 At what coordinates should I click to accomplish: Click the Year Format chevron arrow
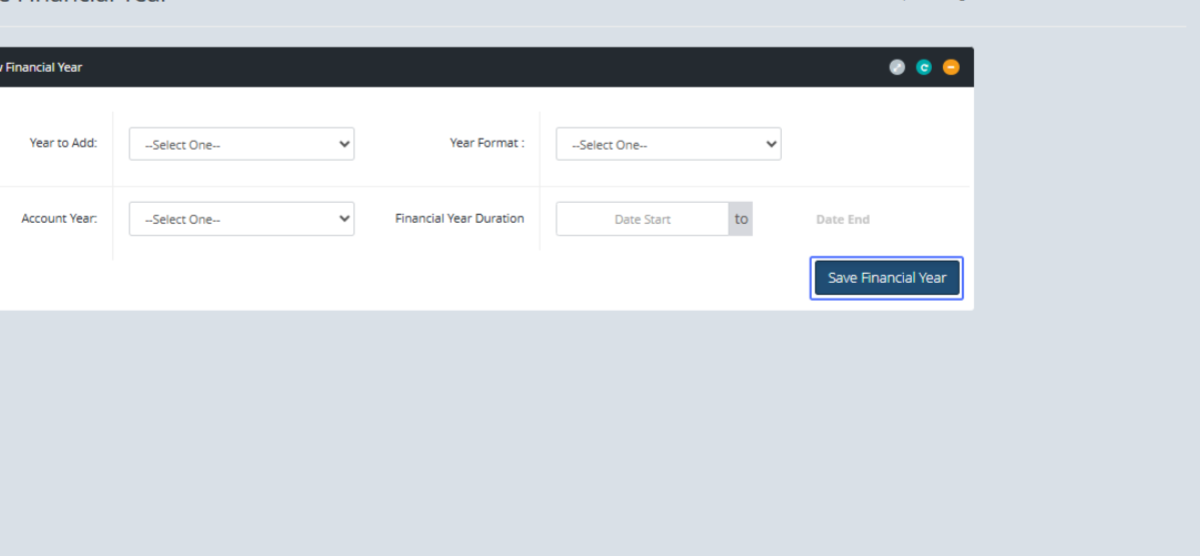click(x=771, y=144)
